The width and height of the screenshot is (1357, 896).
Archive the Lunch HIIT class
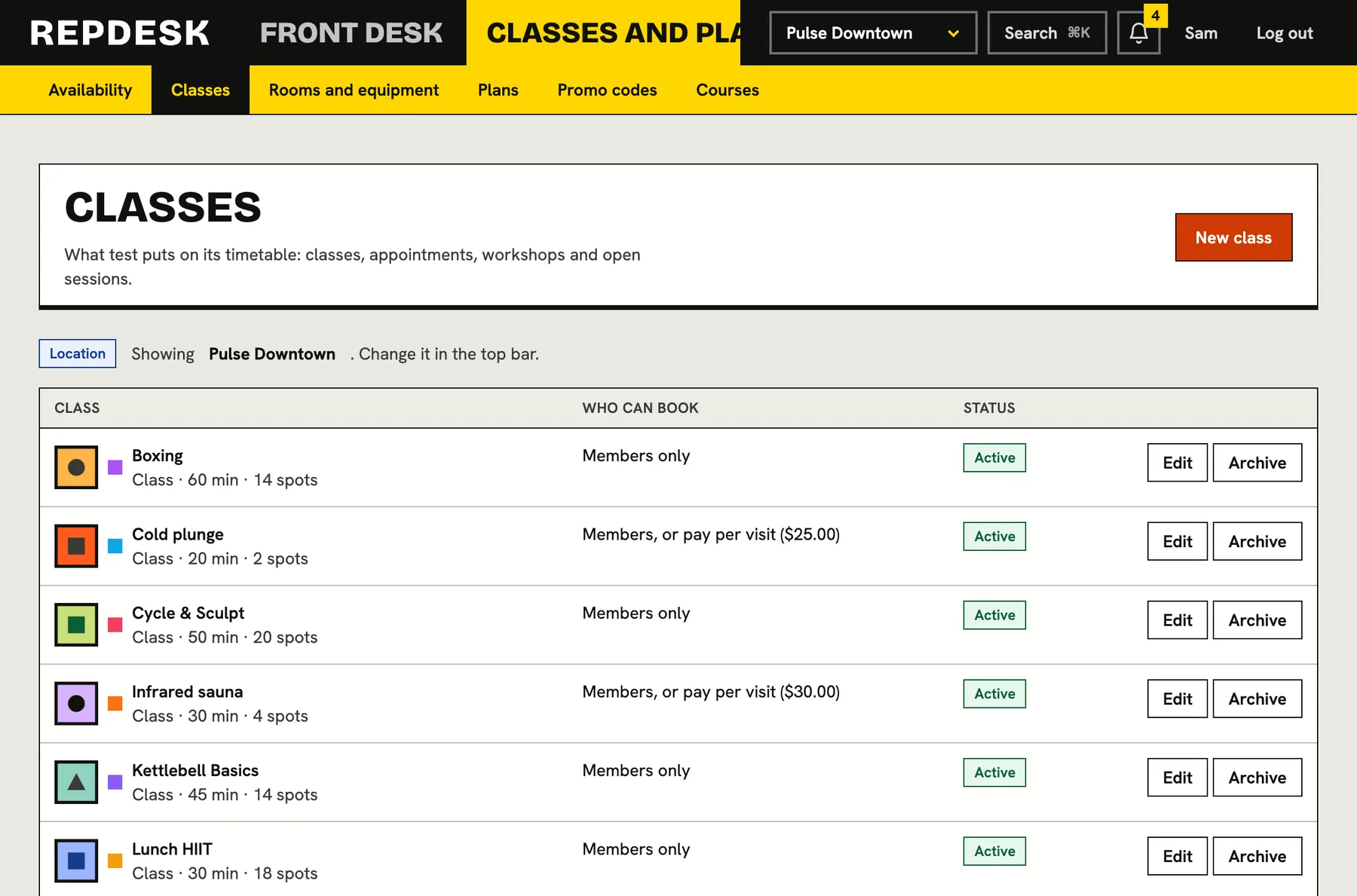(x=1257, y=856)
